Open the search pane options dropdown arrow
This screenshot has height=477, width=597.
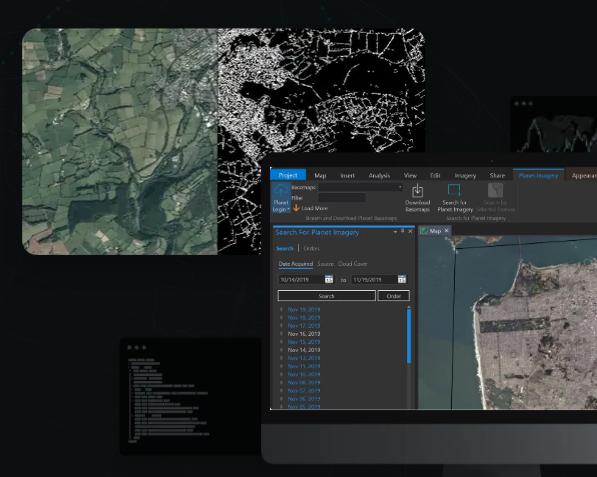395,231
